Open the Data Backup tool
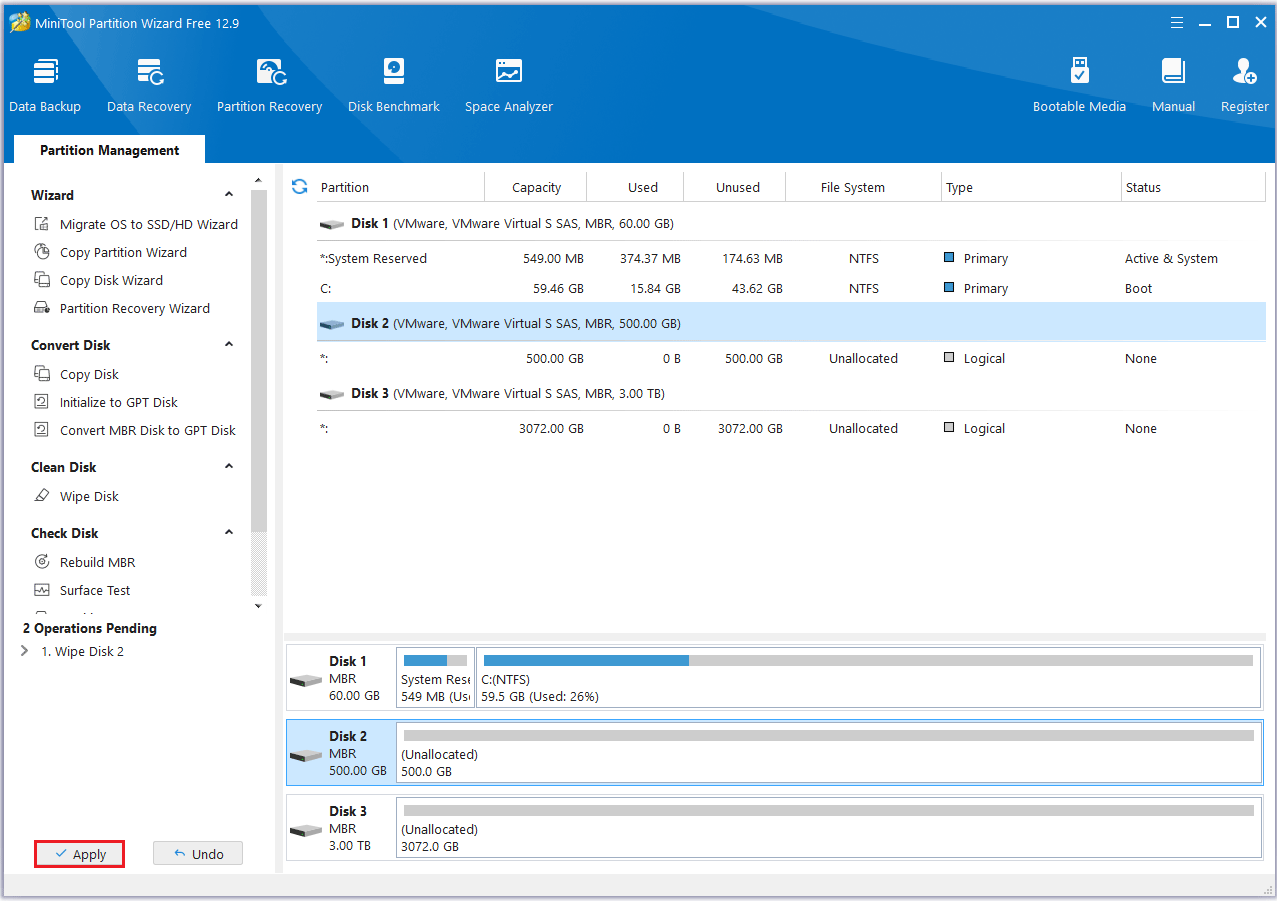Image resolution: width=1277 pixels, height=901 pixels. coord(45,85)
